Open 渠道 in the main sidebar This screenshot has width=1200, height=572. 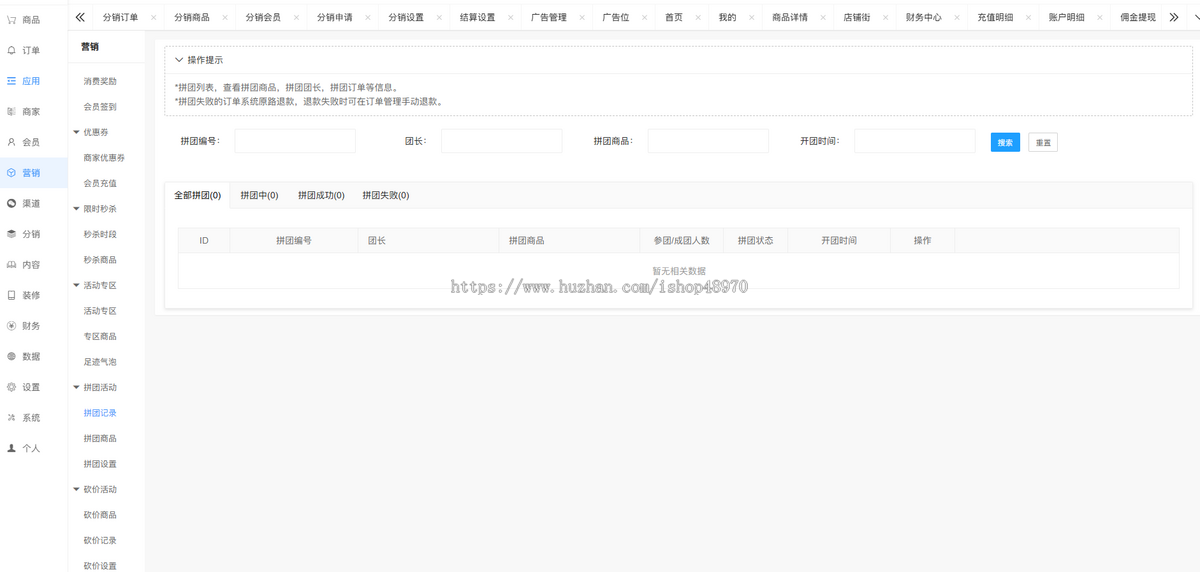click(30, 203)
